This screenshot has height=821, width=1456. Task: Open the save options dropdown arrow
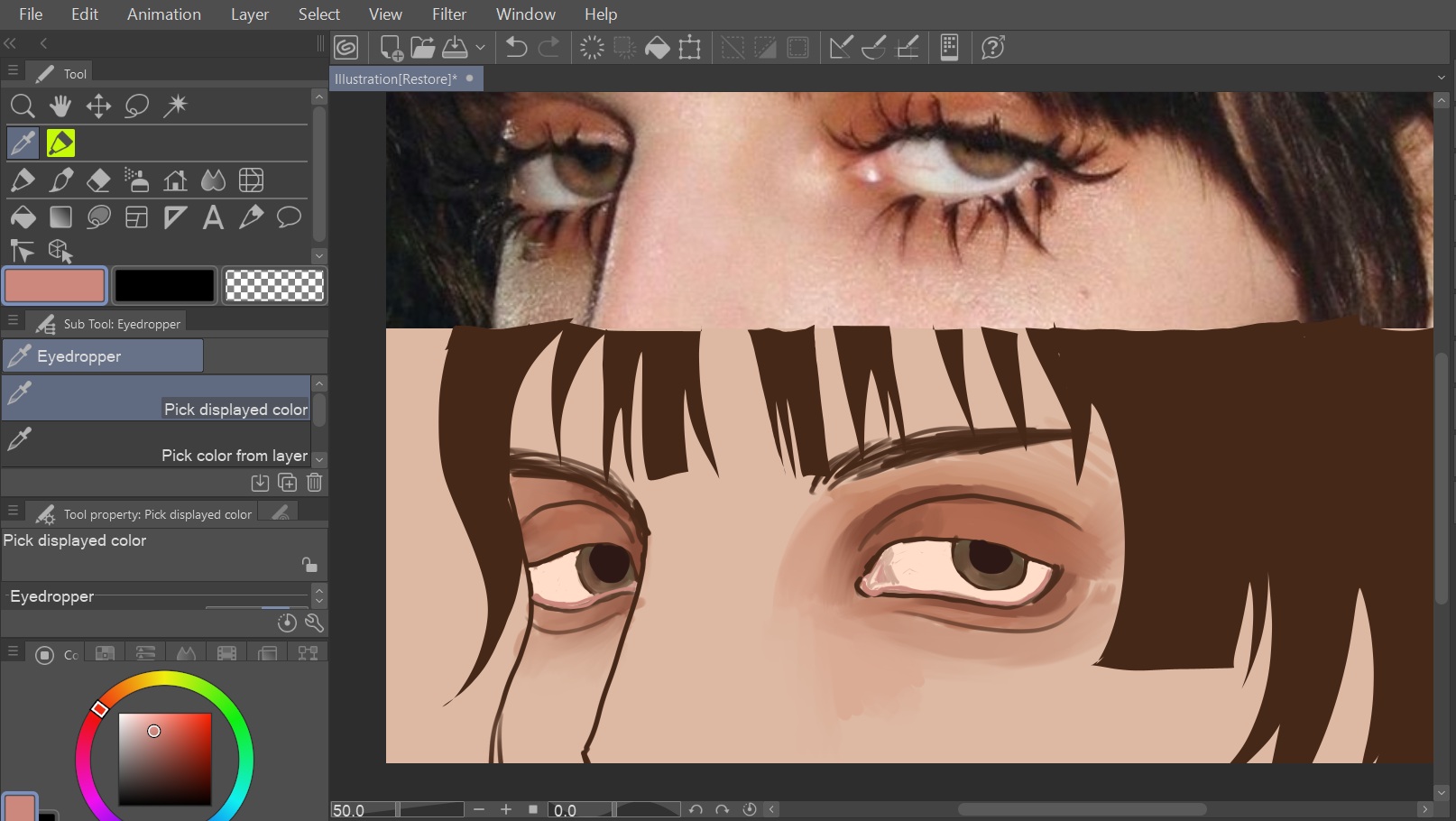point(480,47)
